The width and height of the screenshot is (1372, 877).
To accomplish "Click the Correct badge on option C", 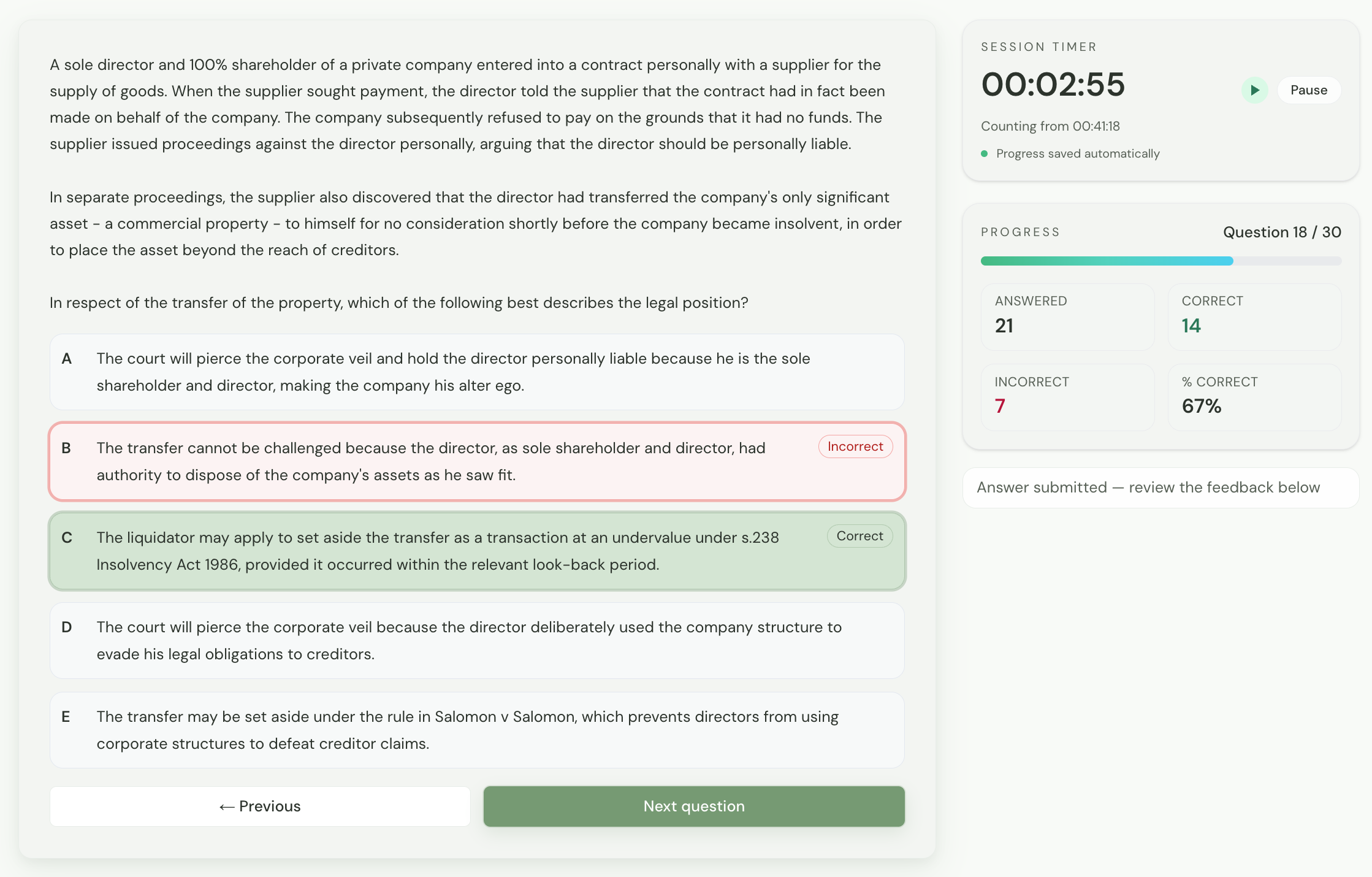I will point(859,536).
